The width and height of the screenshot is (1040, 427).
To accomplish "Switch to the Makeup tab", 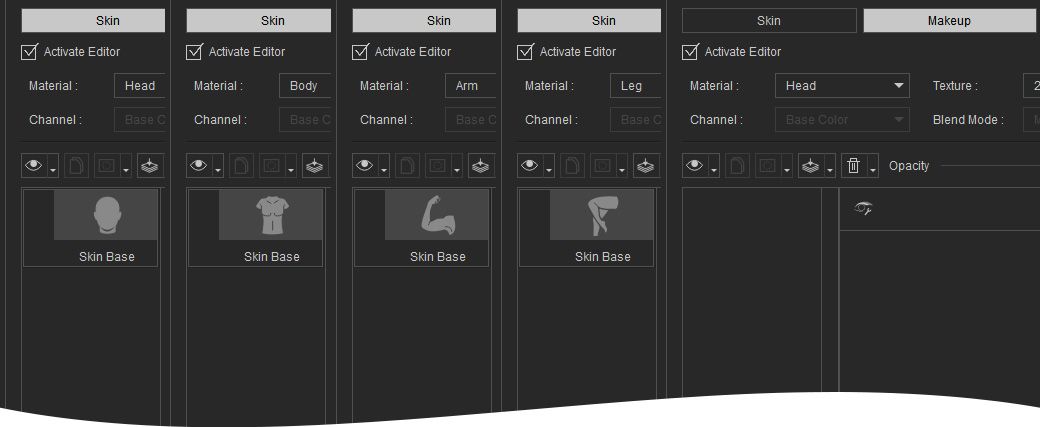I will tap(948, 21).
